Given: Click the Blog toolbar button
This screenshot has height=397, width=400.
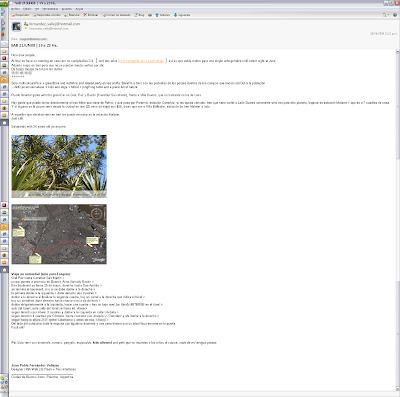Looking at the screenshot, I should [x=139, y=15].
